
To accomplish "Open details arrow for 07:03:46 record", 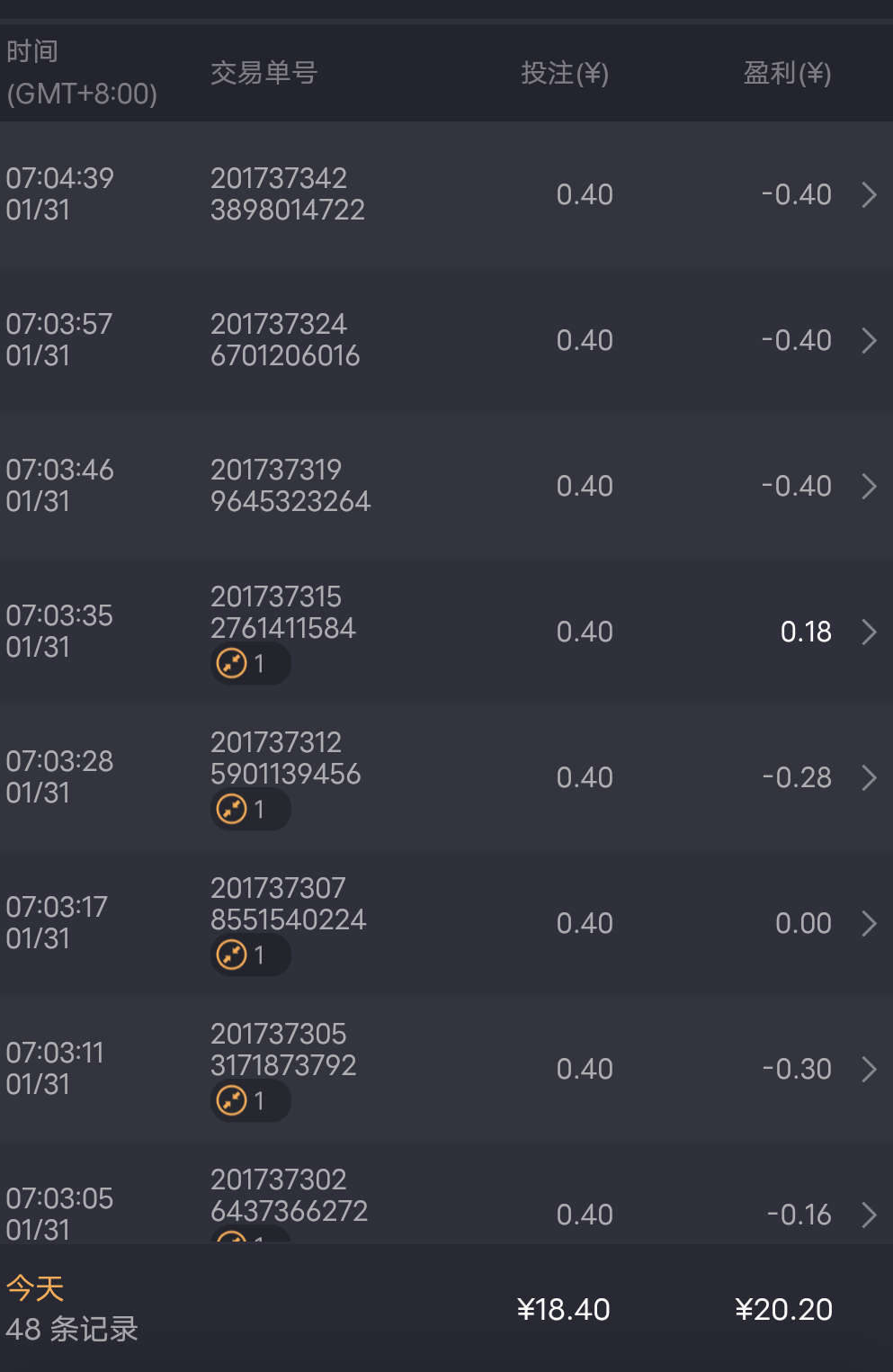I will (869, 487).
